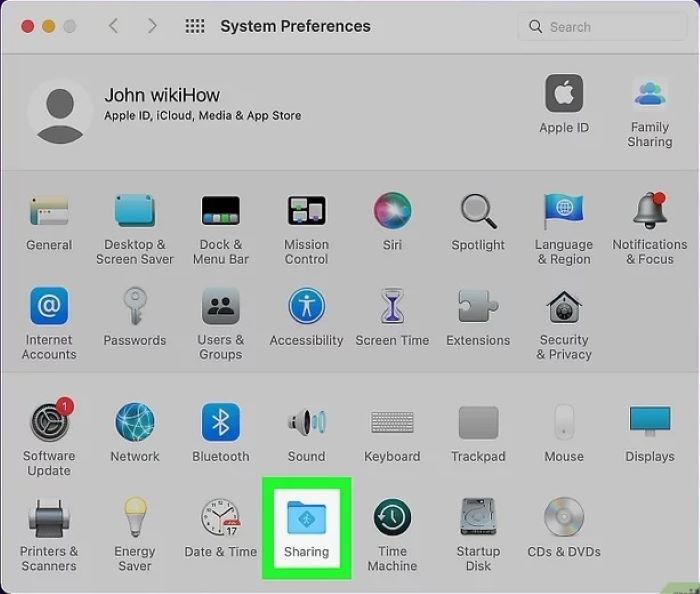
Task: Open Accessibility settings
Action: tap(306, 307)
